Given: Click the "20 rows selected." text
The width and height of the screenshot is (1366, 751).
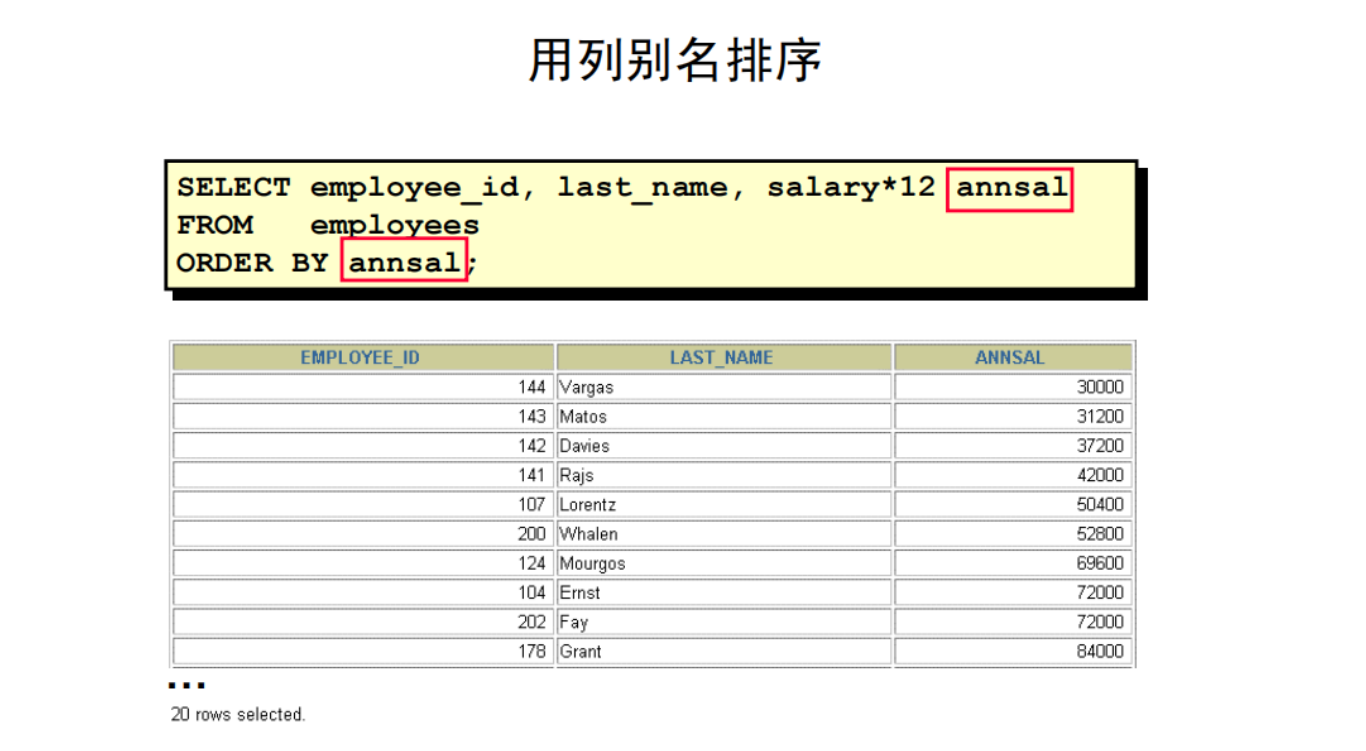Looking at the screenshot, I should pos(238,715).
